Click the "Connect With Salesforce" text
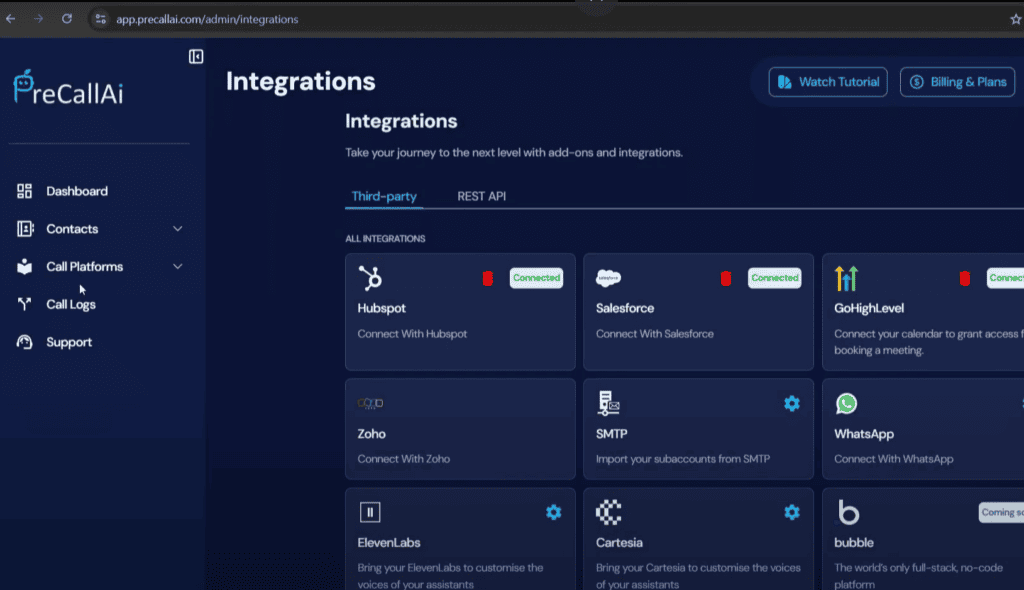This screenshot has height=590, width=1024. 654,334
